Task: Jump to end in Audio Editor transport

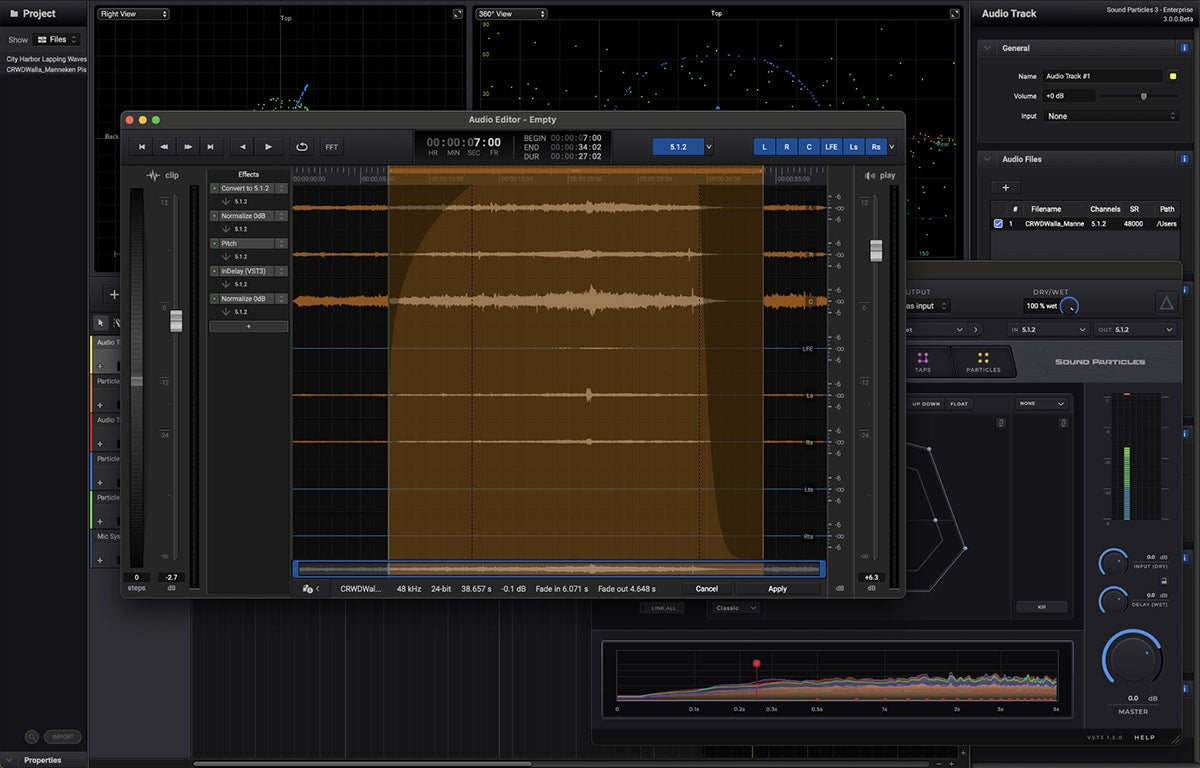Action: click(x=210, y=147)
